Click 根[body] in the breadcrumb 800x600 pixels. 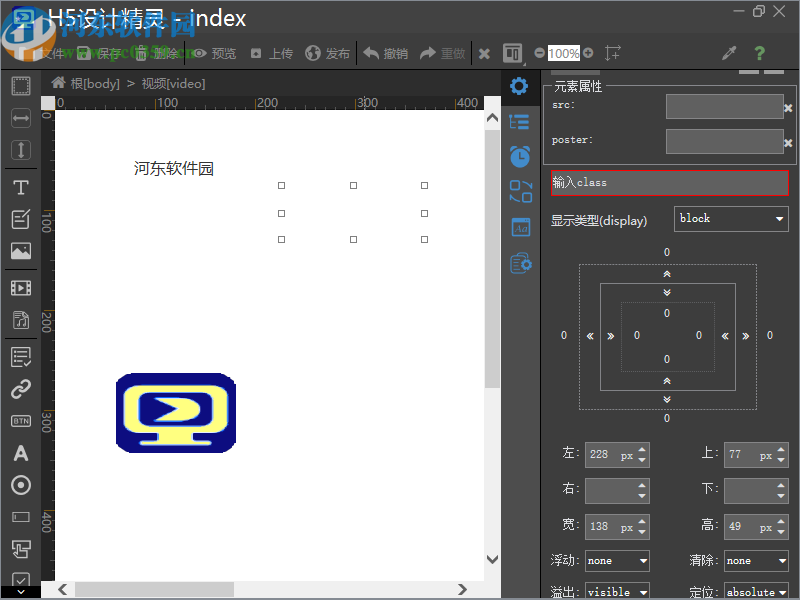pos(94,84)
